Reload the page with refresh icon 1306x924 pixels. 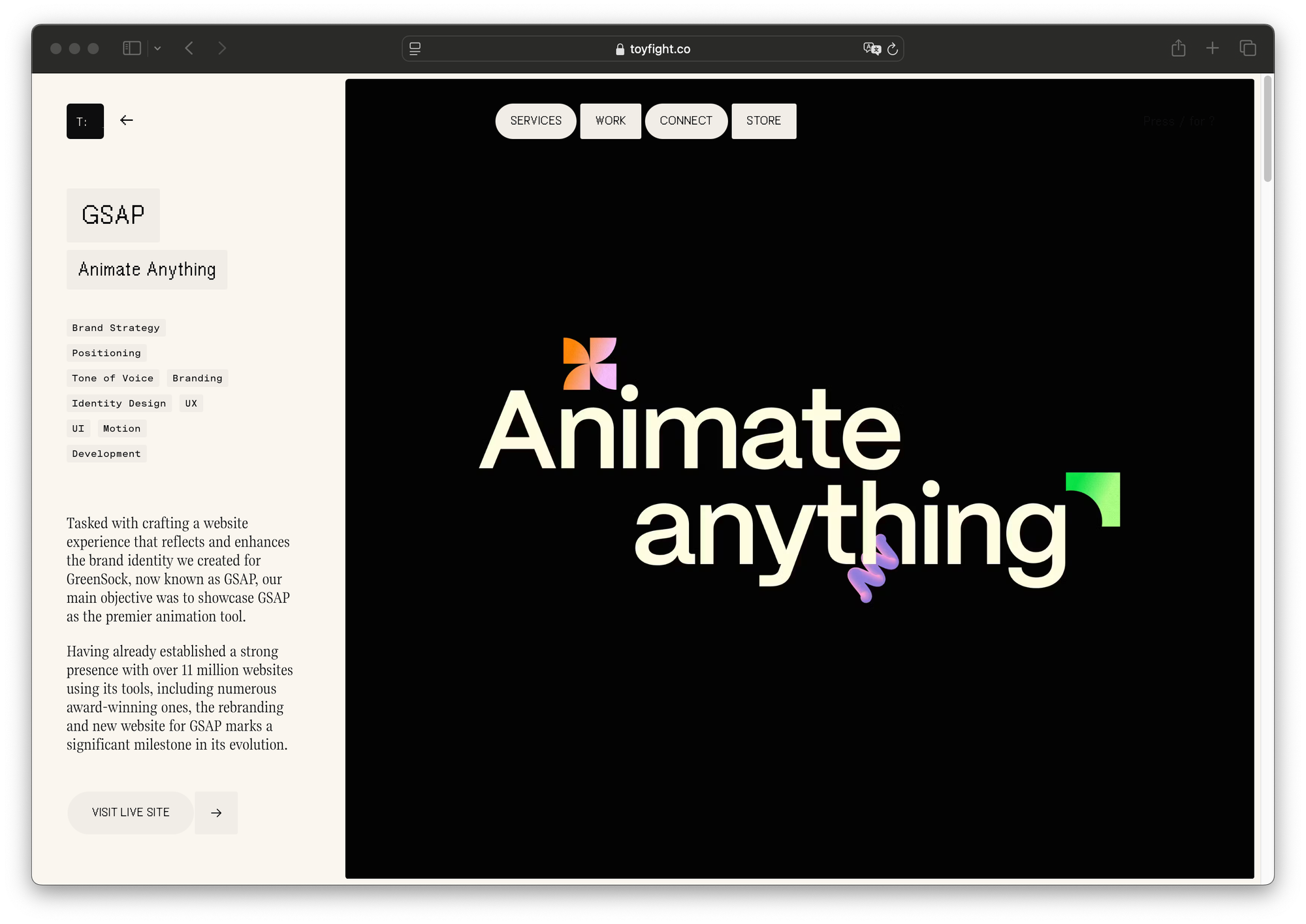point(893,49)
